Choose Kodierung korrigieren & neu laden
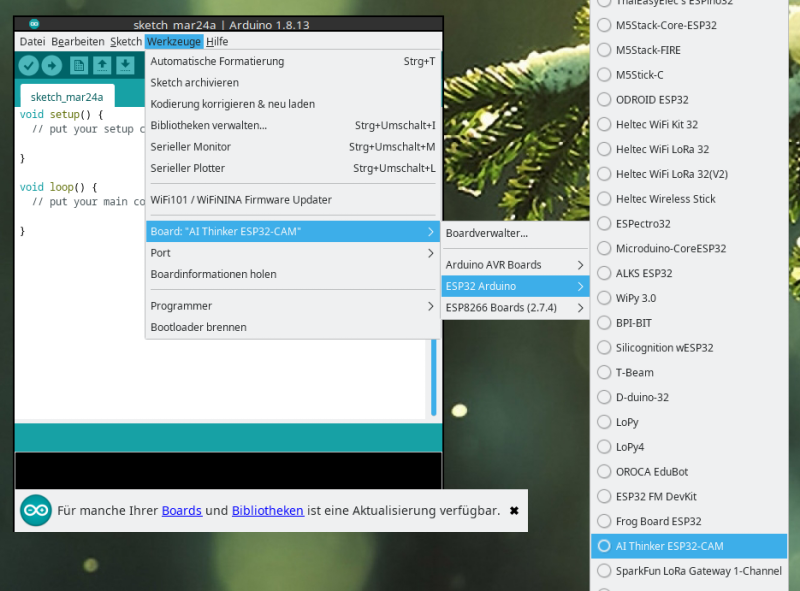This screenshot has height=591, width=800. coord(292,104)
